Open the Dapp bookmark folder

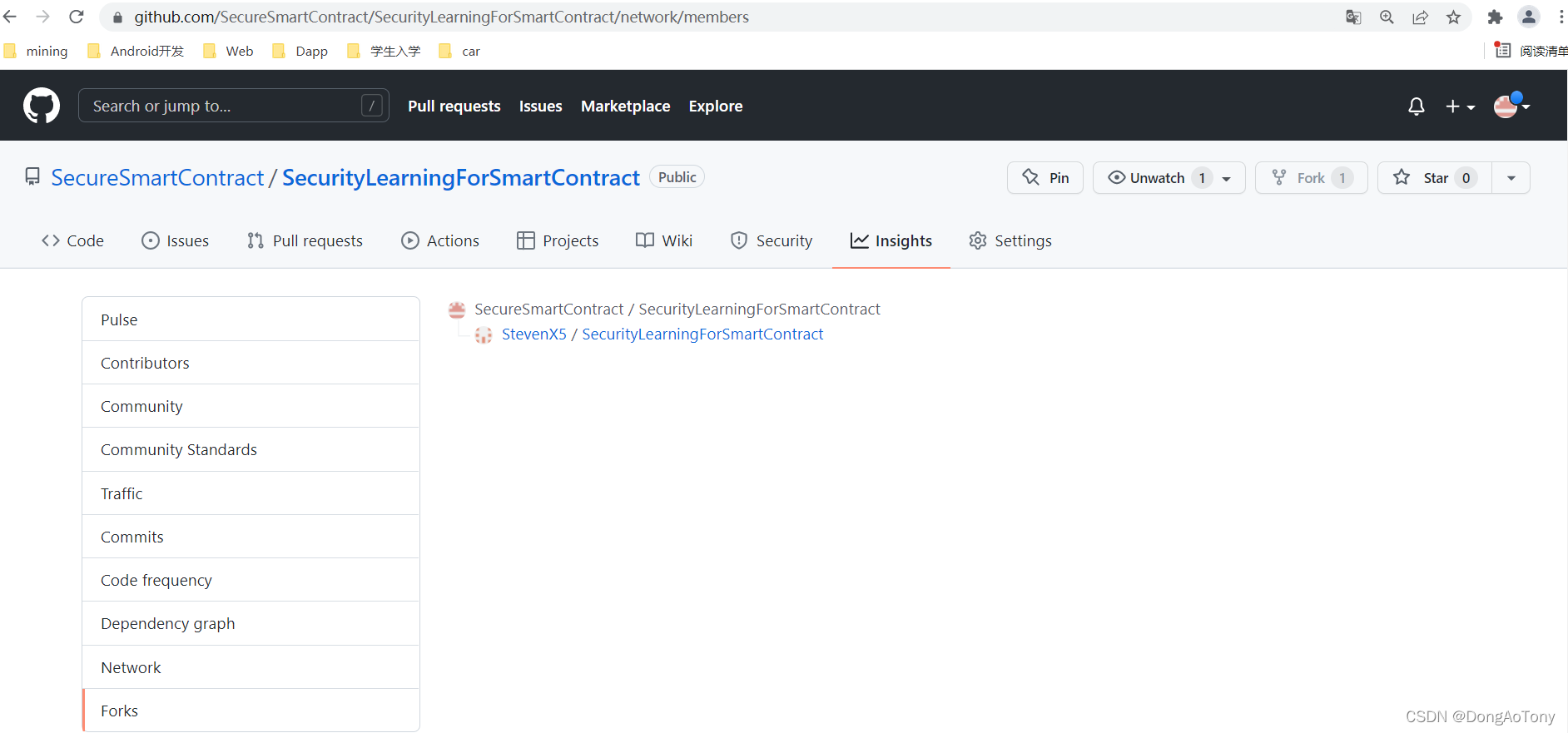coord(300,51)
